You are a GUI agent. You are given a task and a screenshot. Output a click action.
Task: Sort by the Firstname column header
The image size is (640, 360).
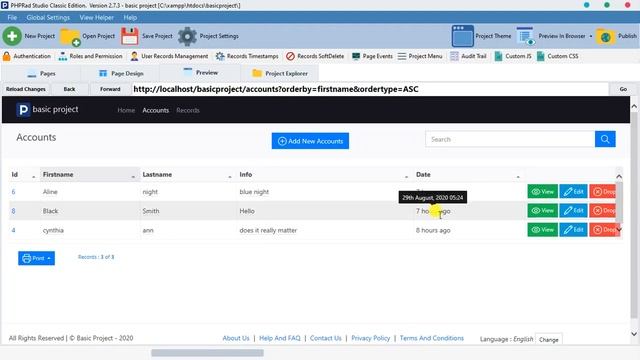click(x=89, y=175)
